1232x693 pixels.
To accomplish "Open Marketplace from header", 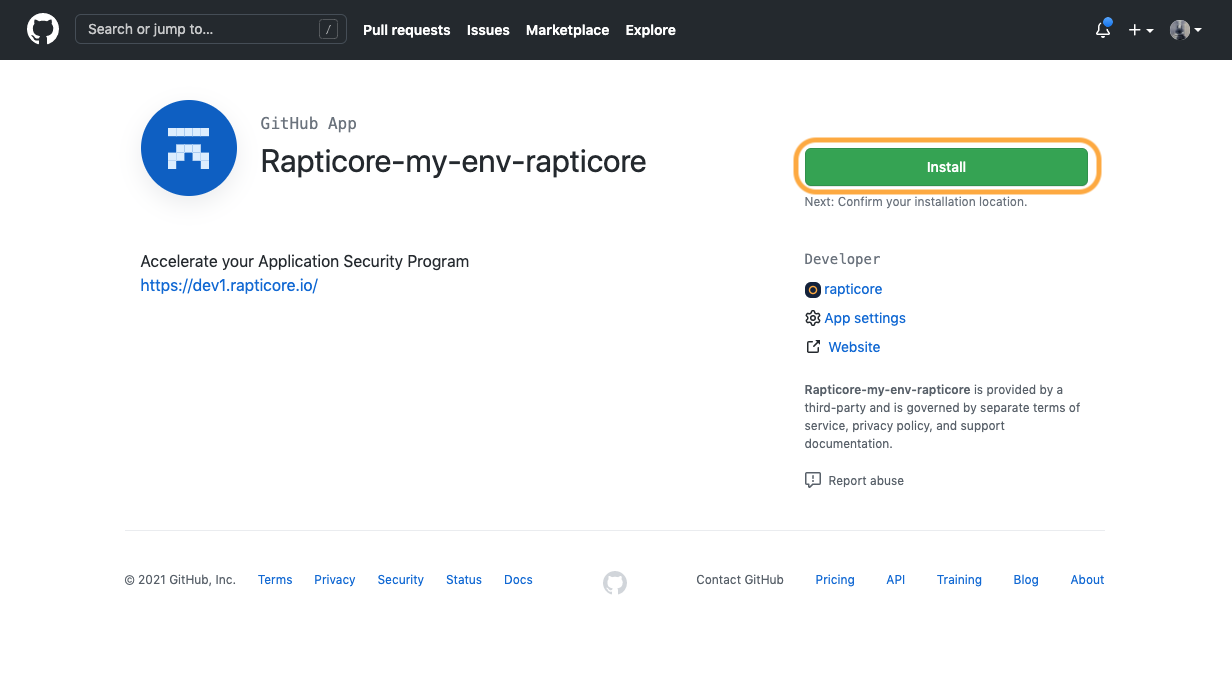I will click(x=567, y=30).
